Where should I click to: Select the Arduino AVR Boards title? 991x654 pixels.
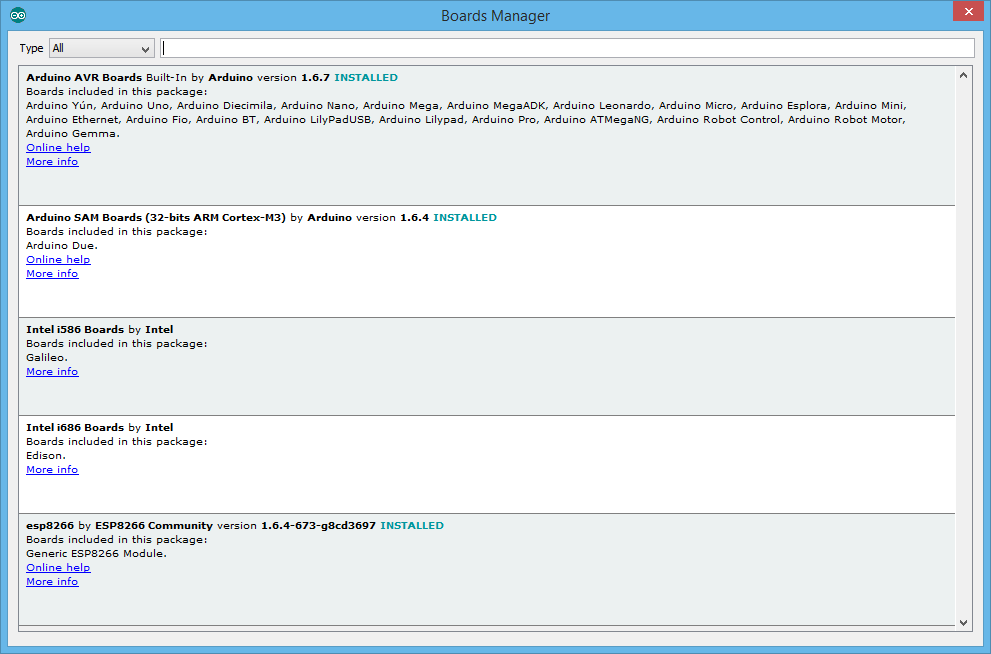(84, 77)
